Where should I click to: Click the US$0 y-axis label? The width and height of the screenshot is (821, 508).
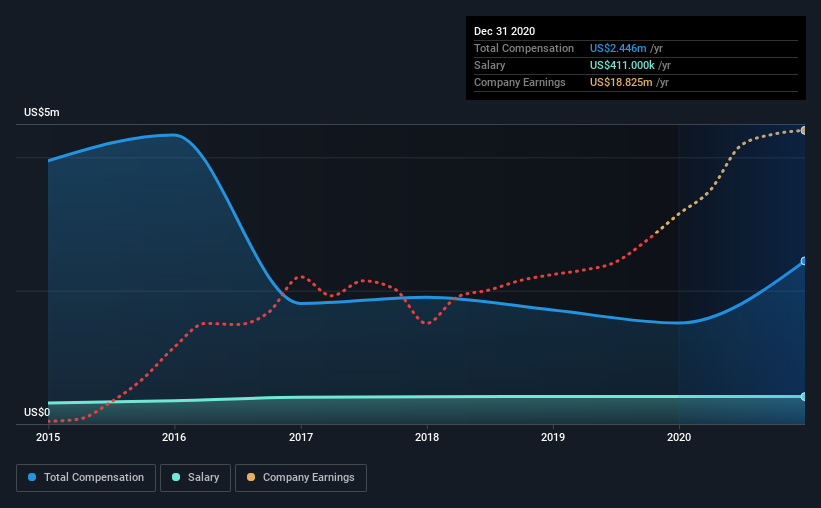[37, 413]
